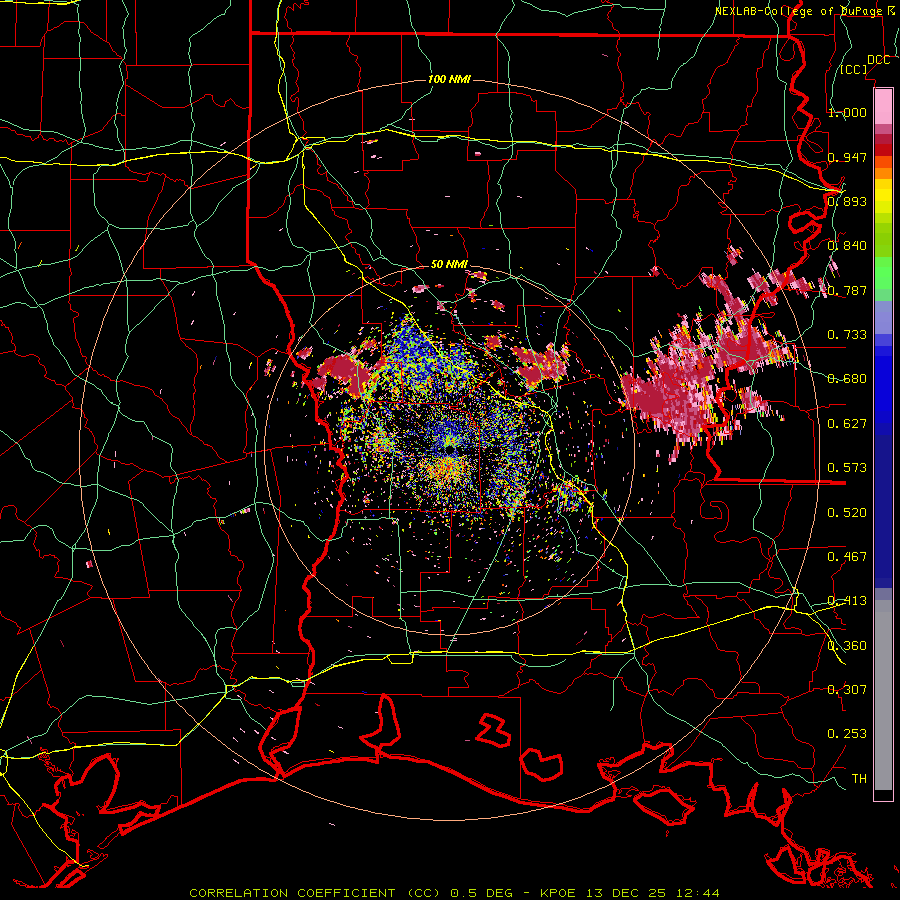Click the gray bottom segment of color scale
Image resolution: width=900 pixels, height=900 pixels.
(883, 700)
